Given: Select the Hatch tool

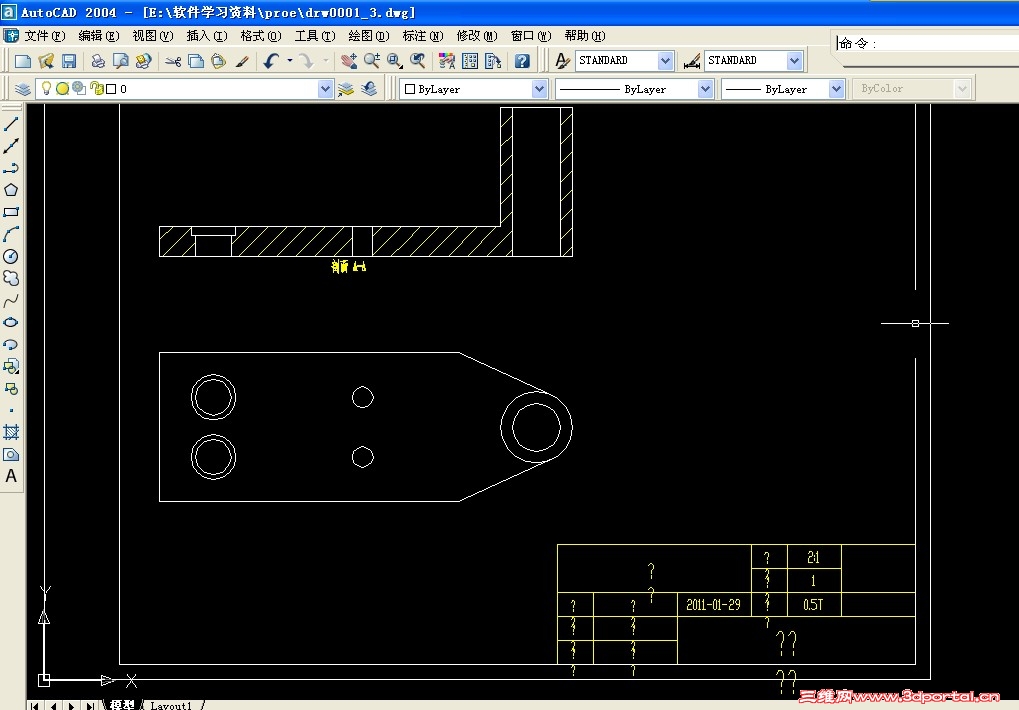Looking at the screenshot, I should (x=11, y=432).
